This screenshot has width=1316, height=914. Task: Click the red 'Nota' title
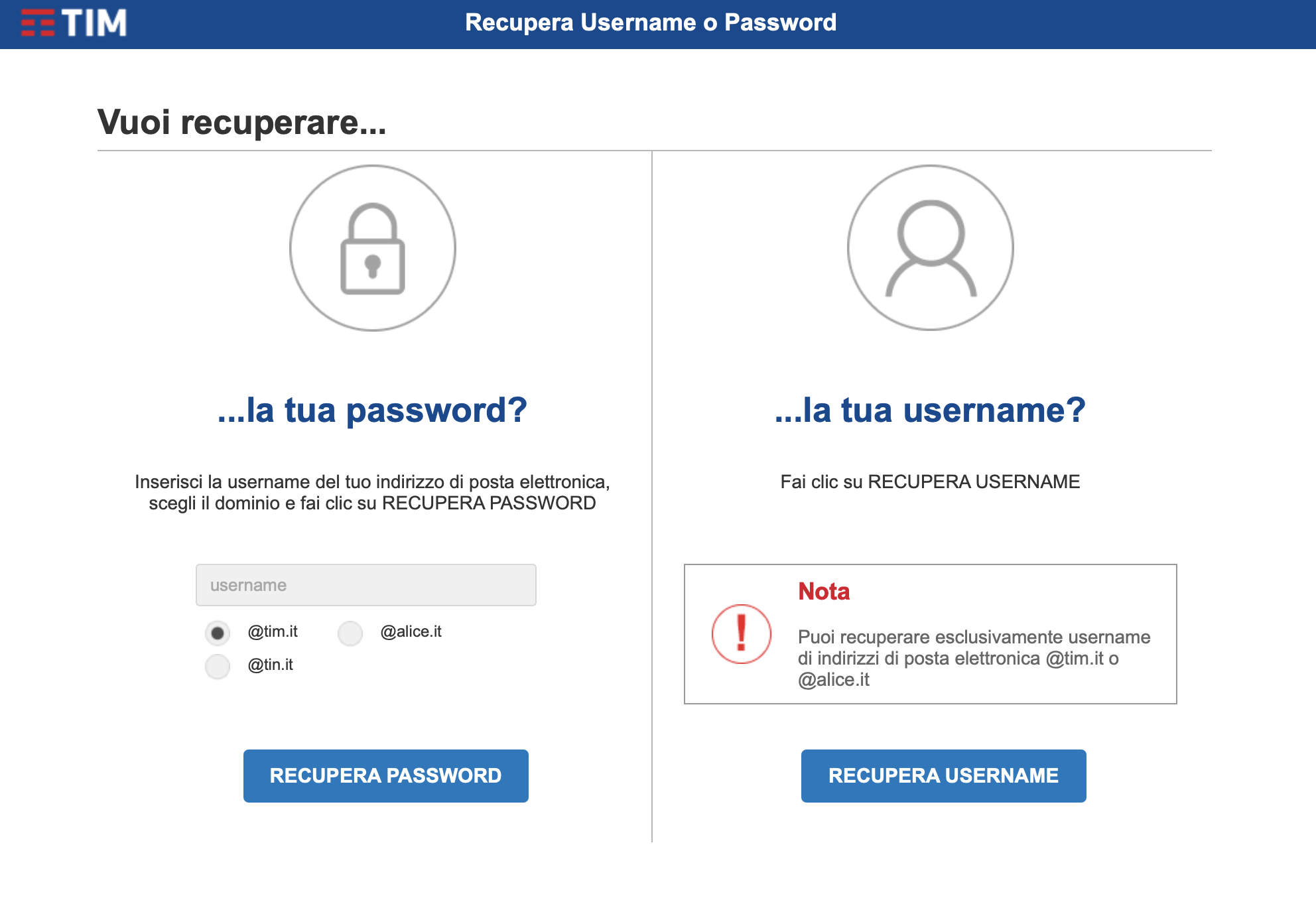(x=824, y=591)
